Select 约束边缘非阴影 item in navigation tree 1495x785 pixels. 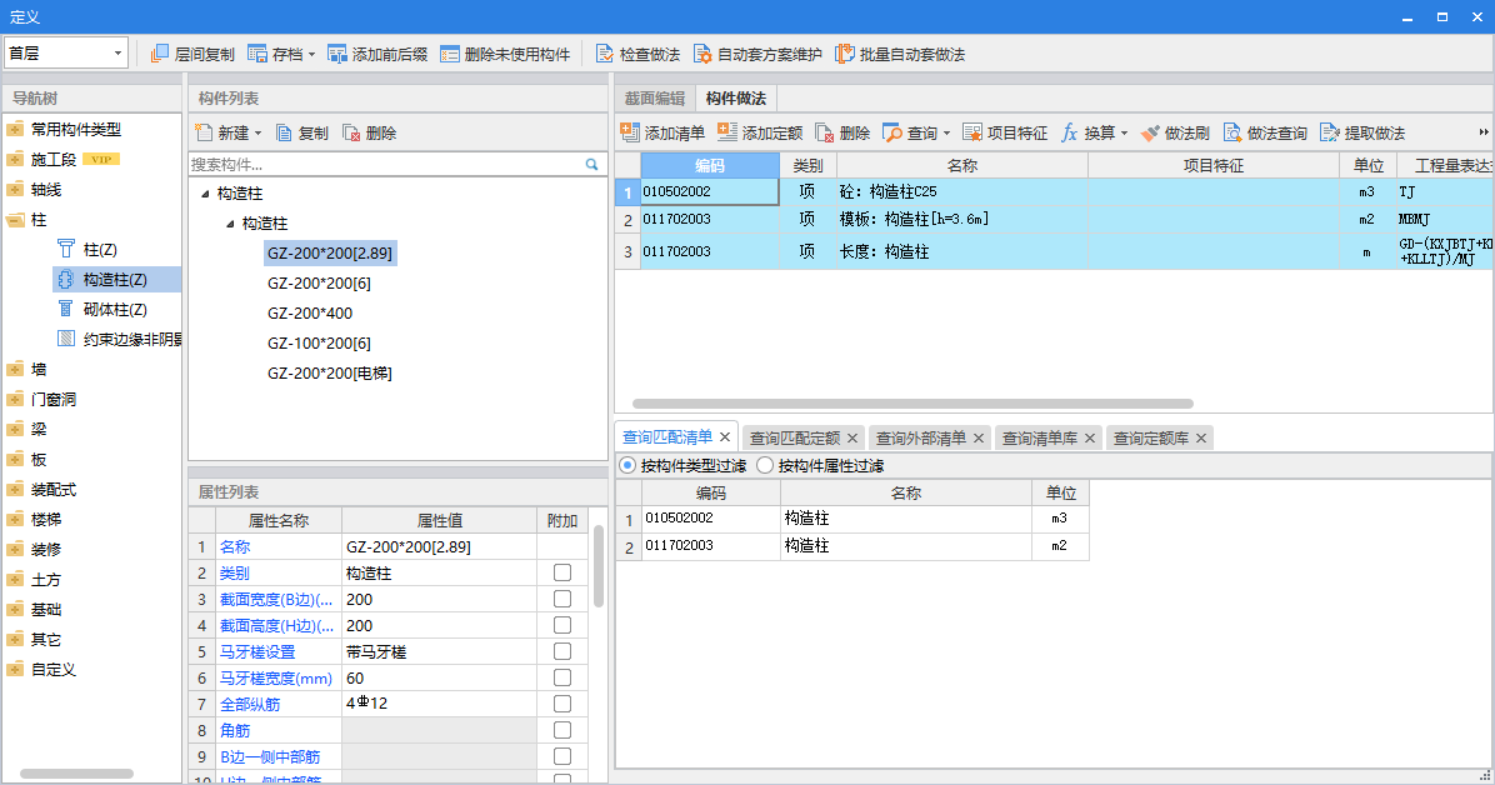118,339
